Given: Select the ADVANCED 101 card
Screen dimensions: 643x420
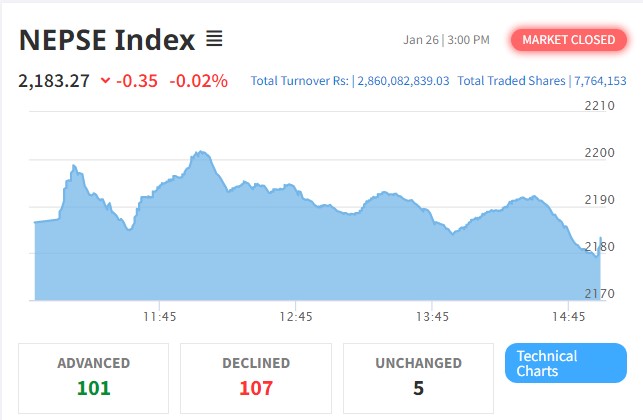Looking at the screenshot, I should pos(94,377).
